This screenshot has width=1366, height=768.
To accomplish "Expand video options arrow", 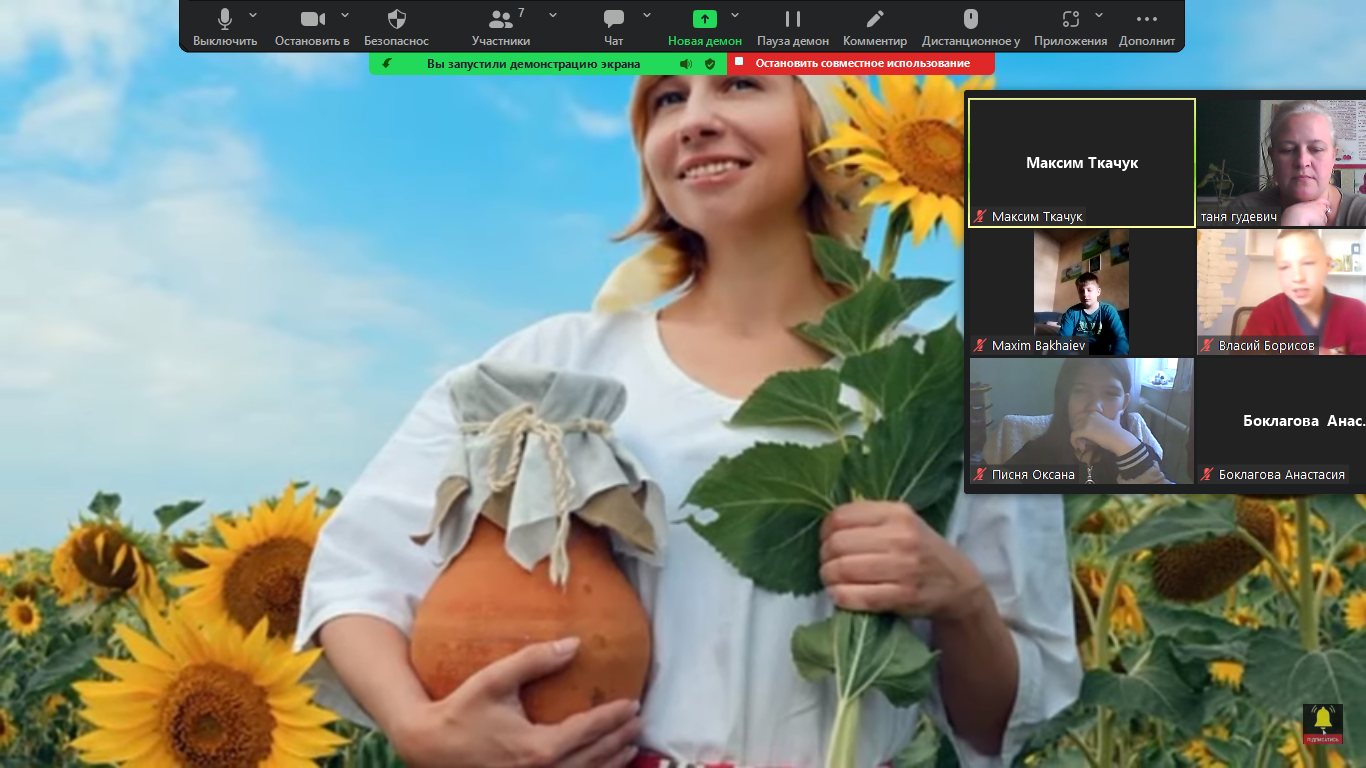I will pos(345,15).
